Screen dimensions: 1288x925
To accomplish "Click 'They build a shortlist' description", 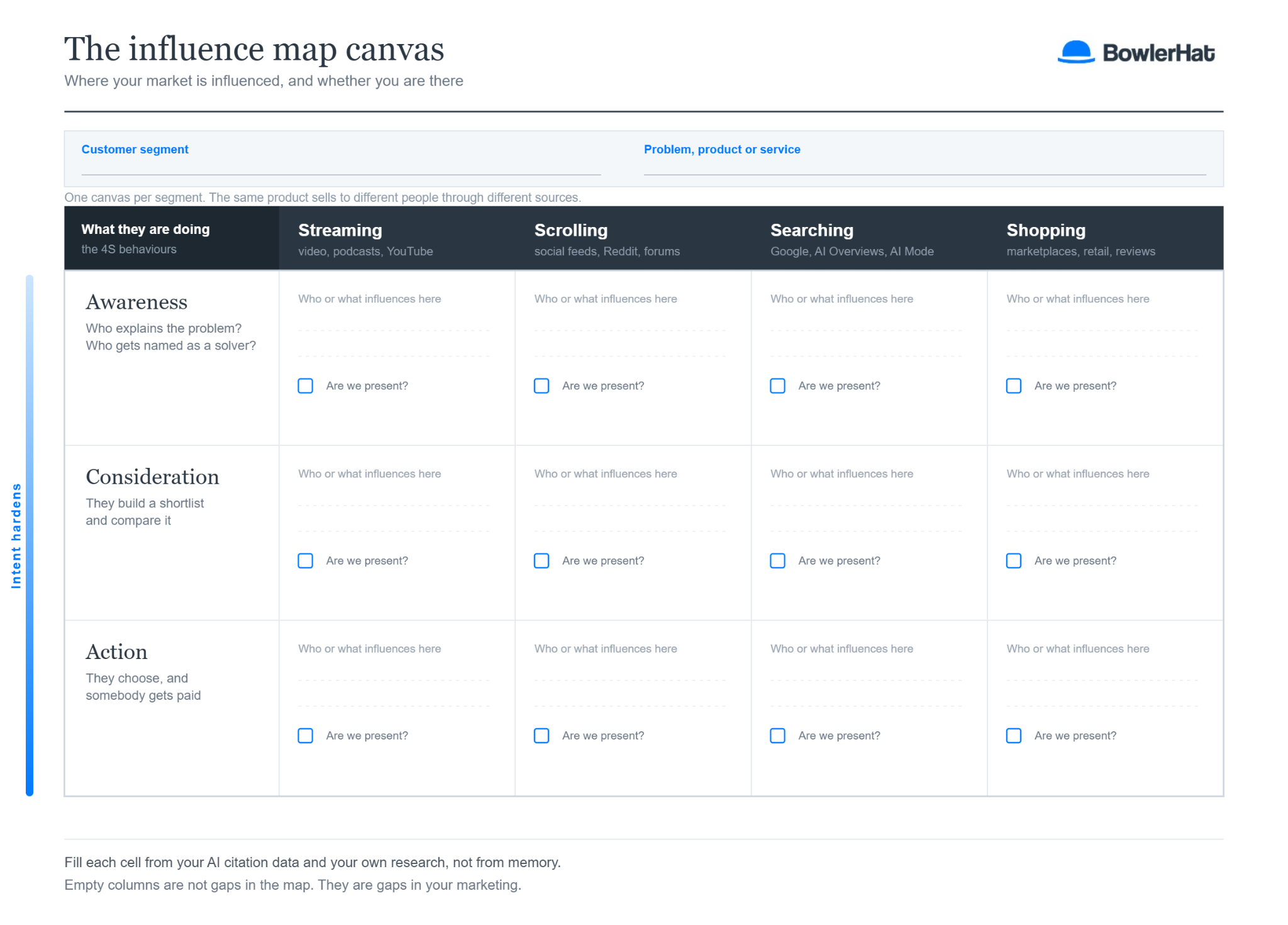I will [x=145, y=503].
